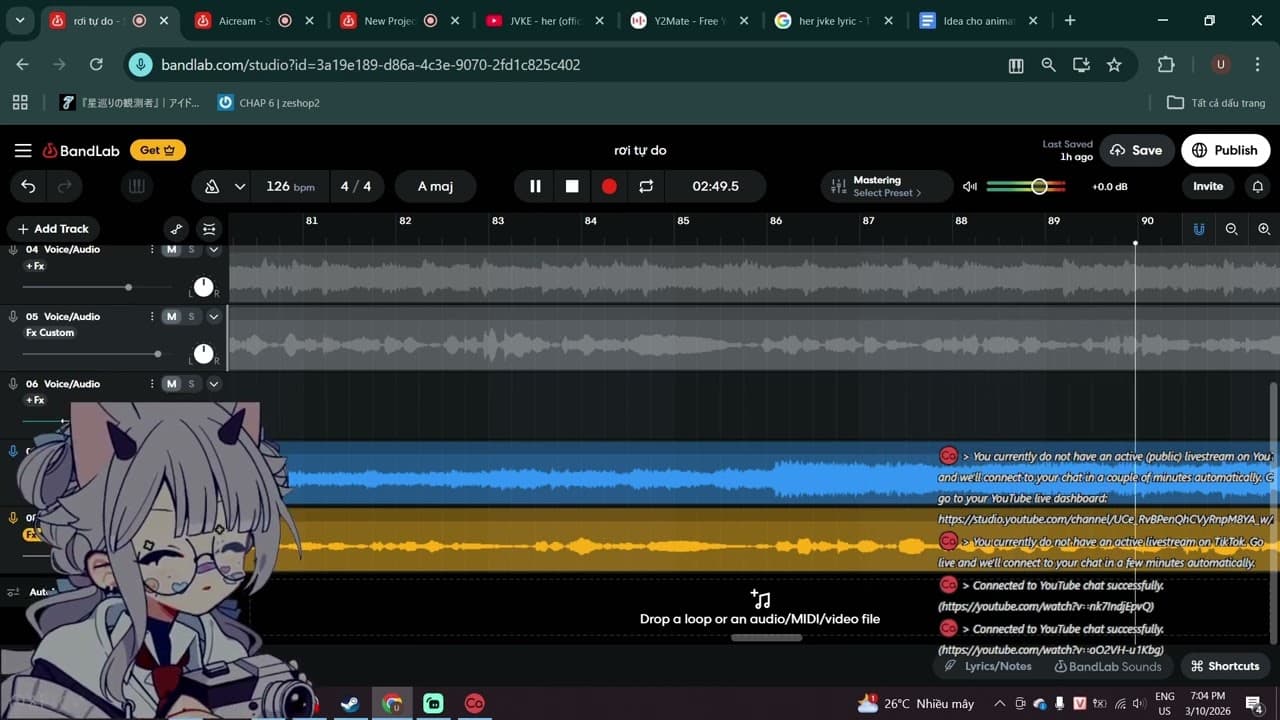Image resolution: width=1280 pixels, height=720 pixels.
Task: Open the Shortcuts panel
Action: pyautogui.click(x=1225, y=666)
